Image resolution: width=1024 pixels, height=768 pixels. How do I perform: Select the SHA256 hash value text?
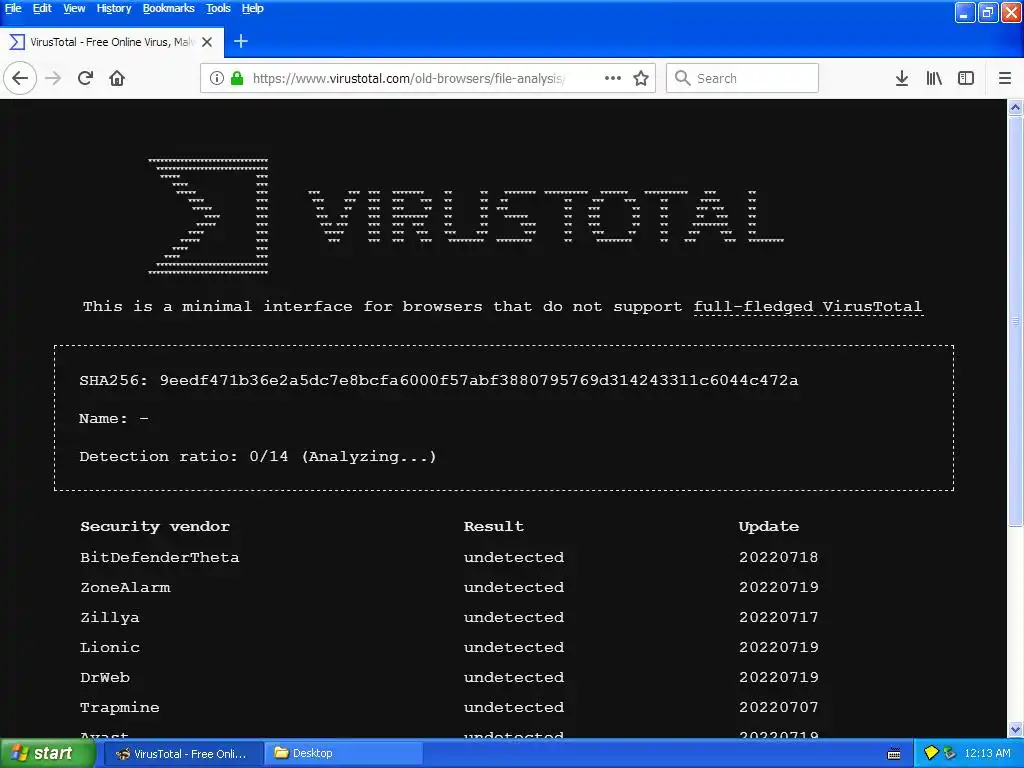pos(479,381)
